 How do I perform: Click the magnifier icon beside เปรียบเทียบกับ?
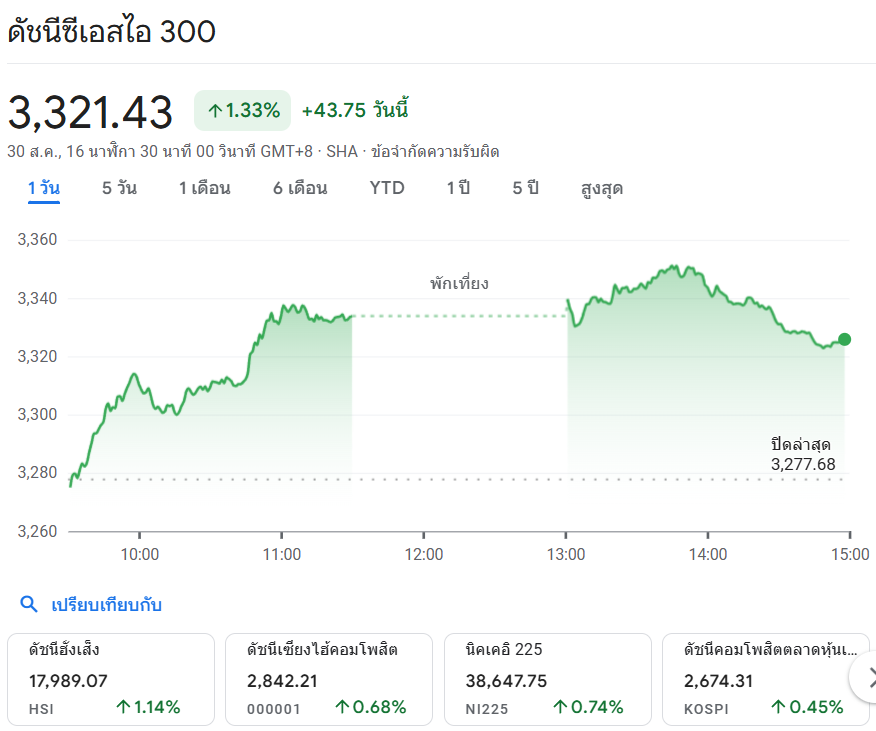coord(30,604)
